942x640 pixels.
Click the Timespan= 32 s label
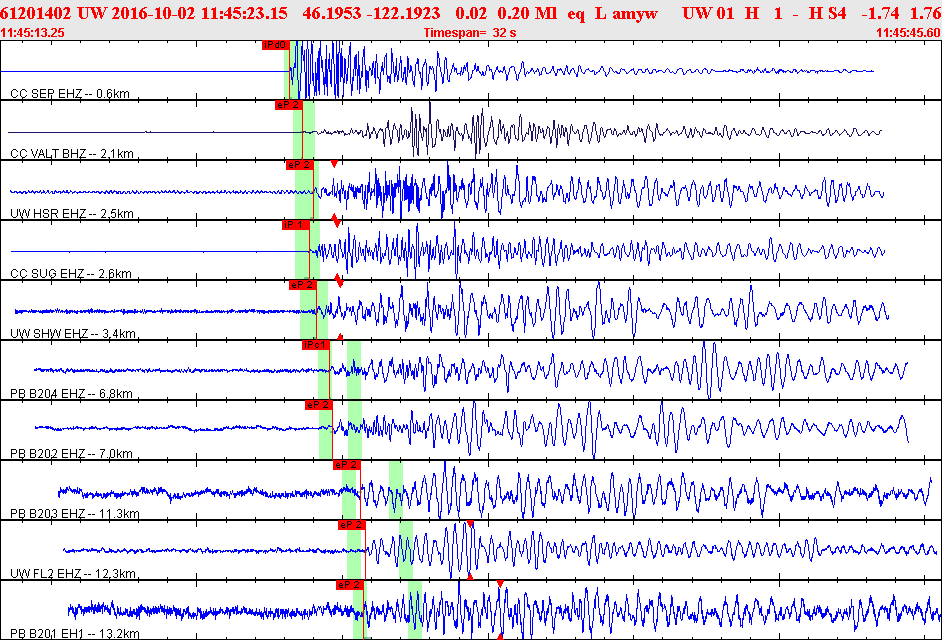tap(470, 33)
